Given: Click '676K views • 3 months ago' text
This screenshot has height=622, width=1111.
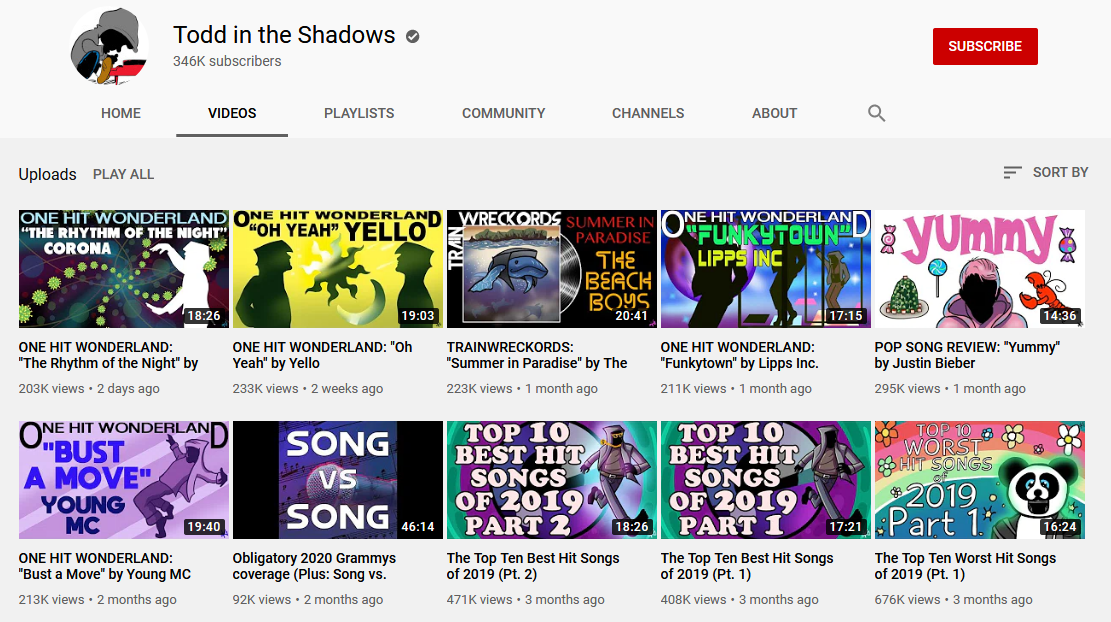Looking at the screenshot, I should (954, 599).
